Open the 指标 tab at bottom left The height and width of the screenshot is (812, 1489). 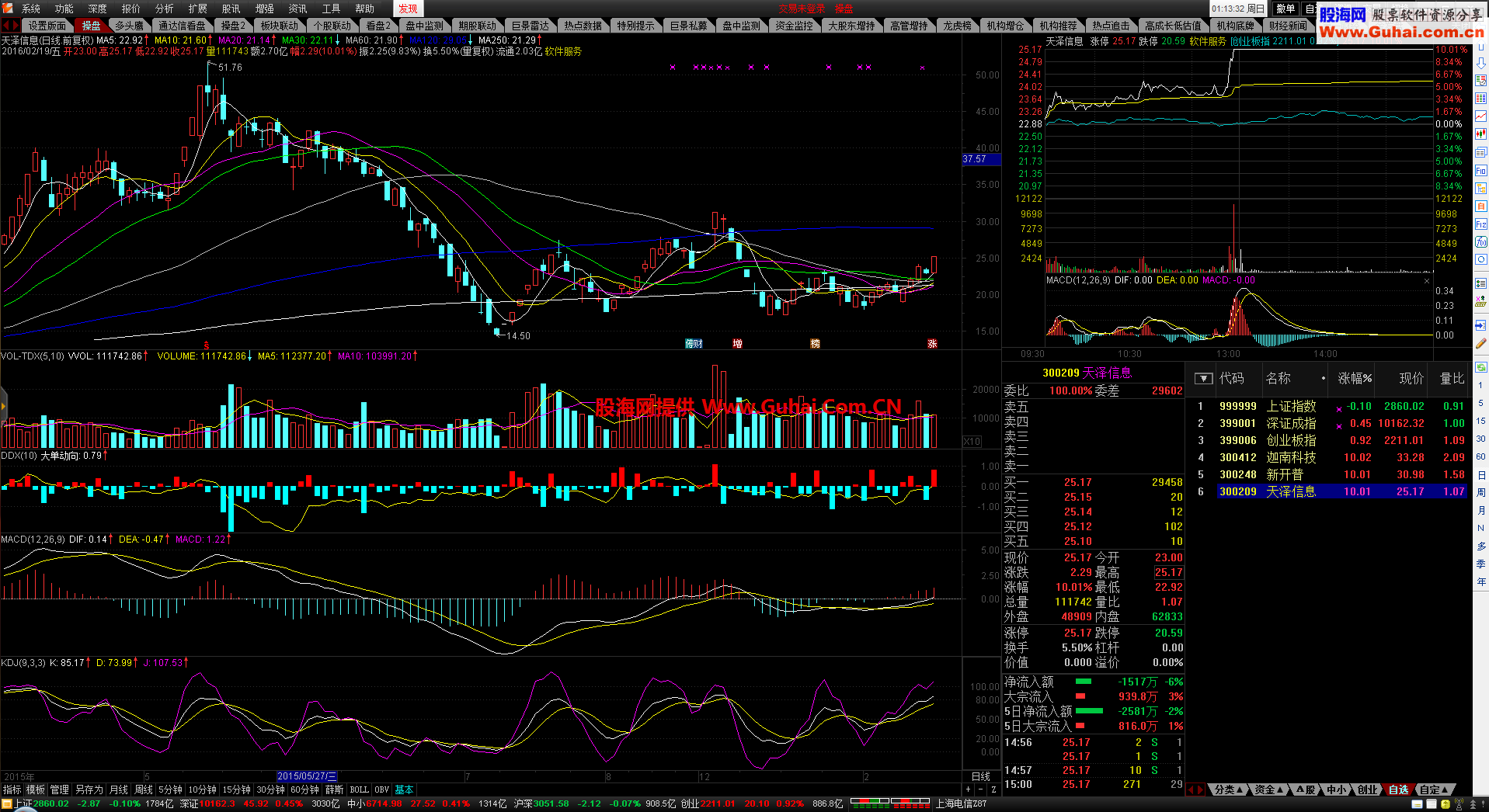pyautogui.click(x=12, y=789)
